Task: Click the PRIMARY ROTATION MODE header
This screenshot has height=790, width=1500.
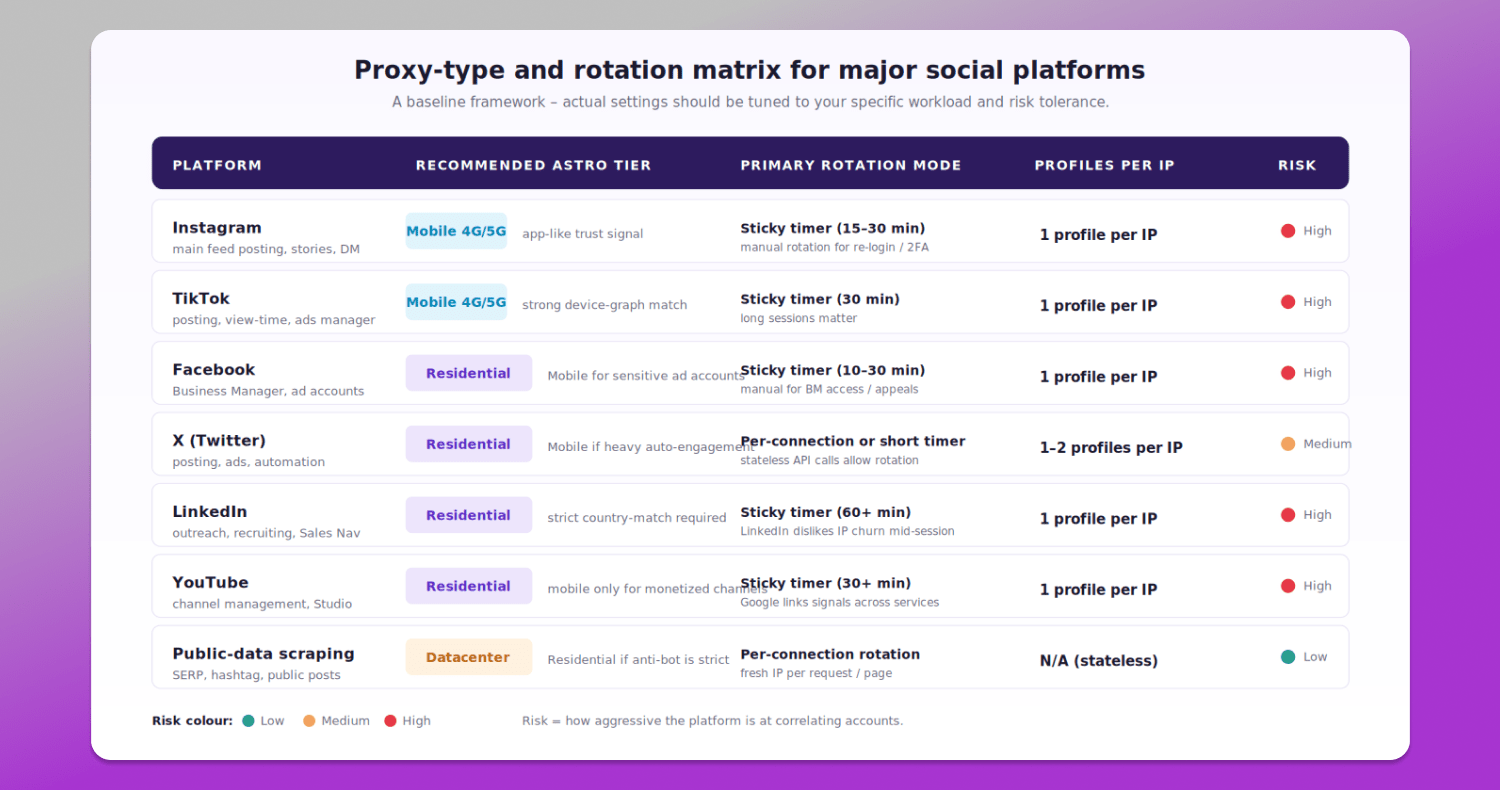Action: [x=851, y=165]
